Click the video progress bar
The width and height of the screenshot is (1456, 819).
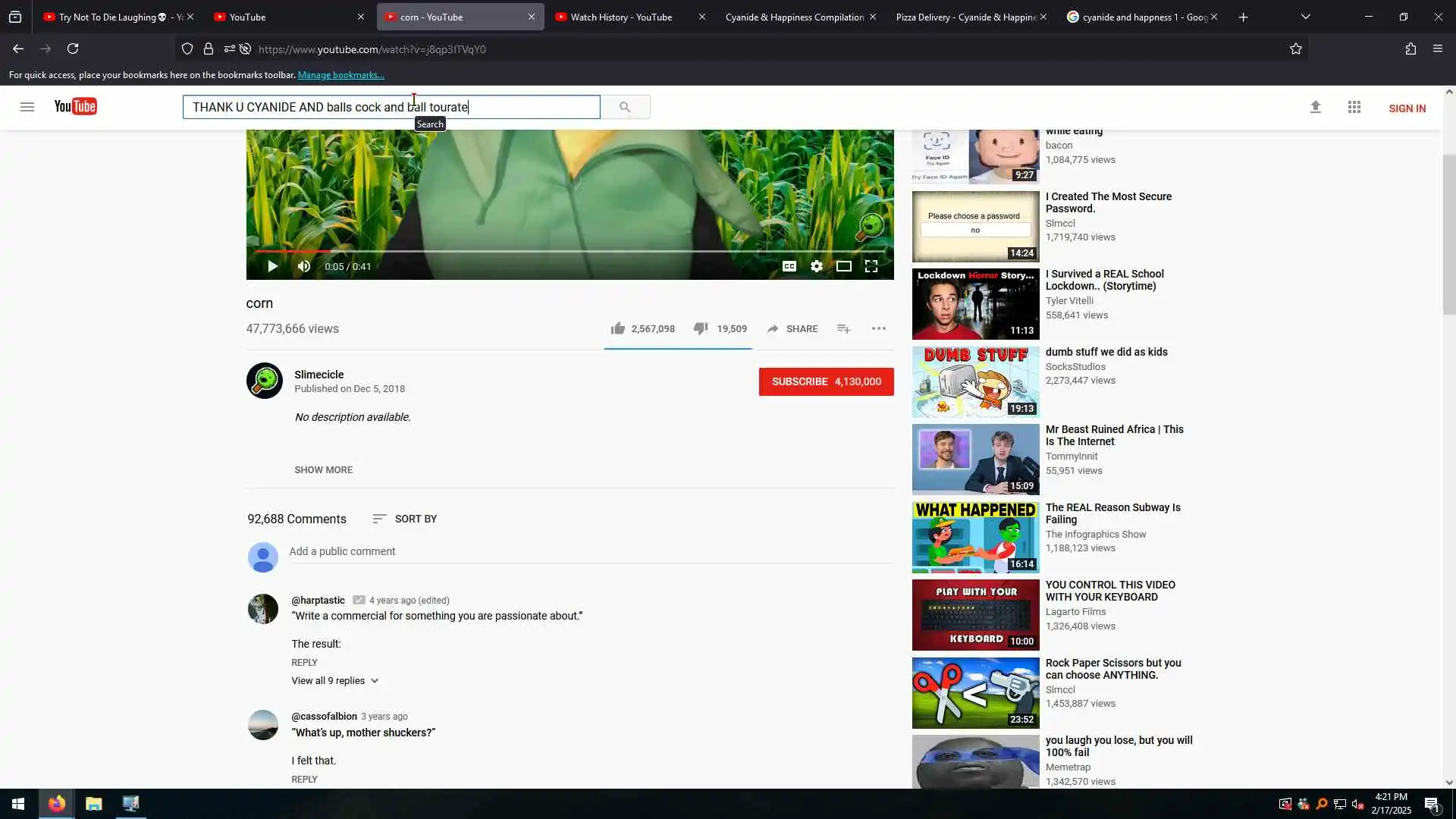(x=569, y=251)
